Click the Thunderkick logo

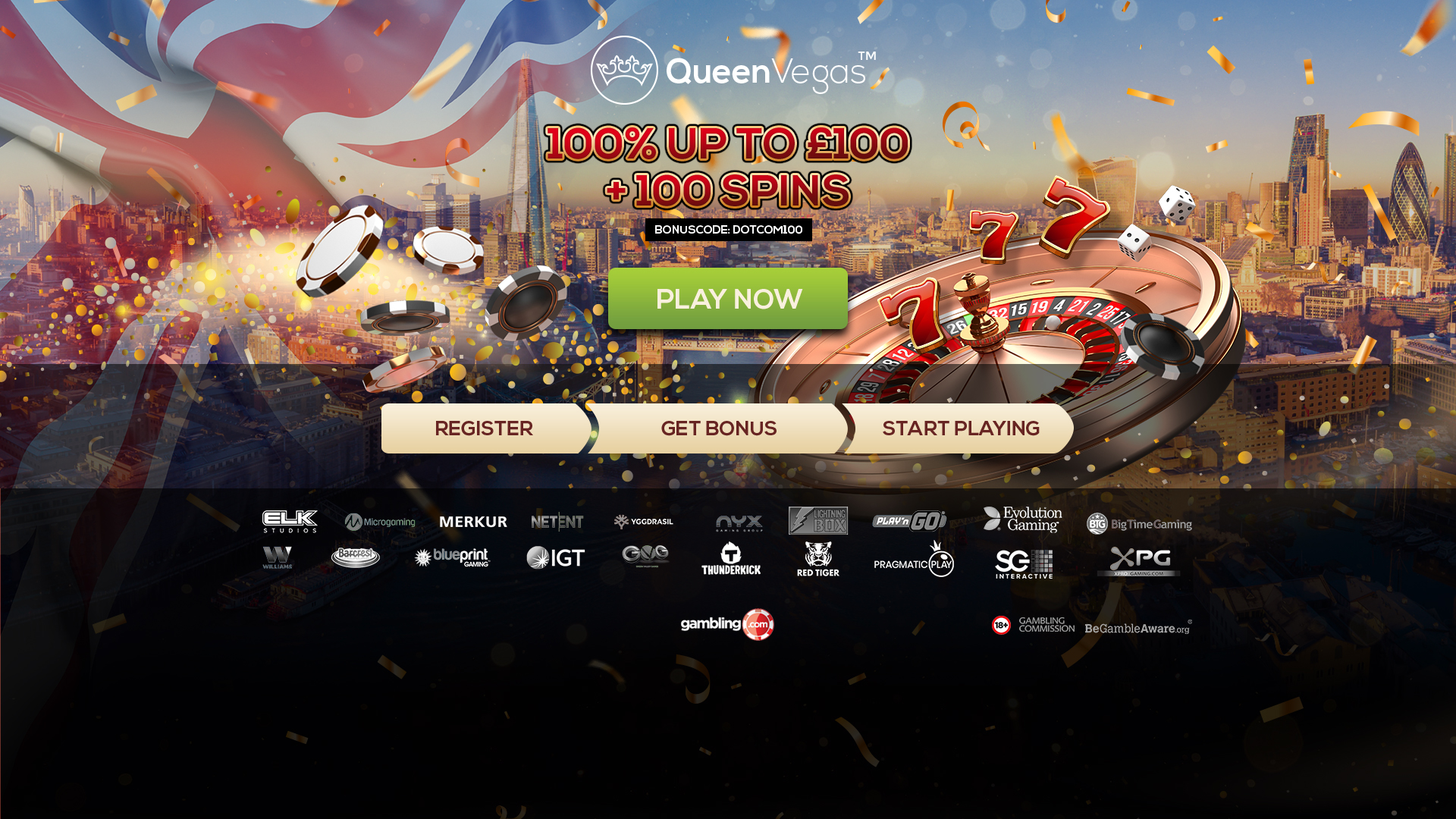click(x=731, y=558)
